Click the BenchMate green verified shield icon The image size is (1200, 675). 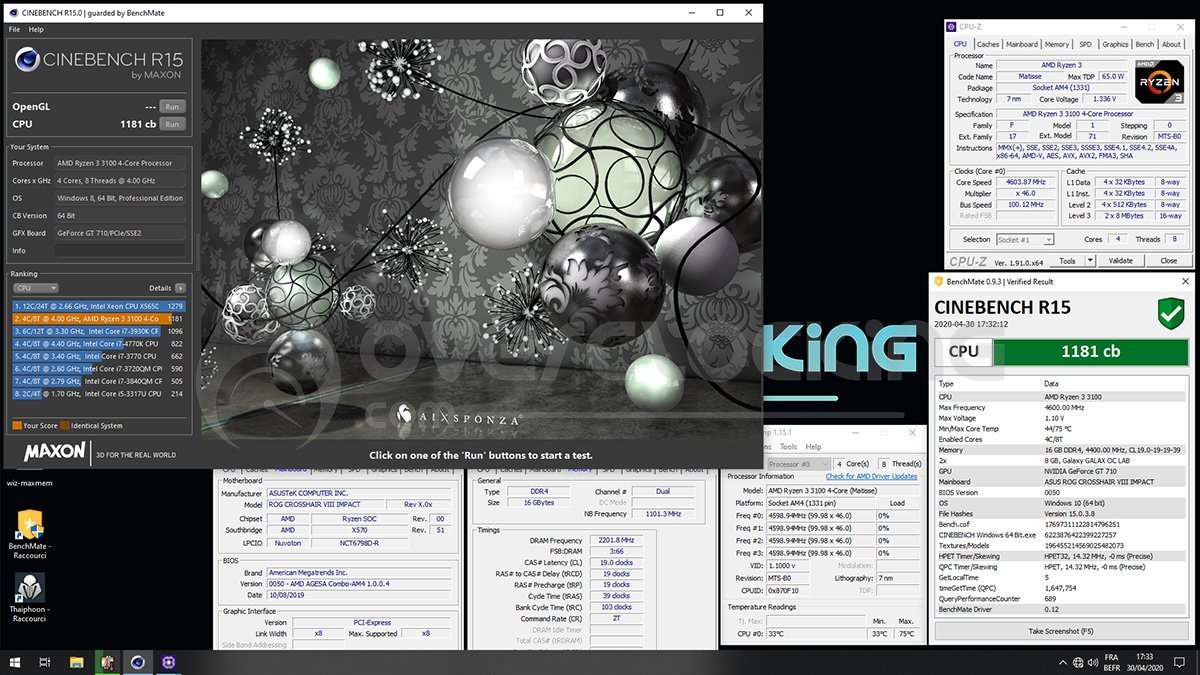pyautogui.click(x=1171, y=314)
